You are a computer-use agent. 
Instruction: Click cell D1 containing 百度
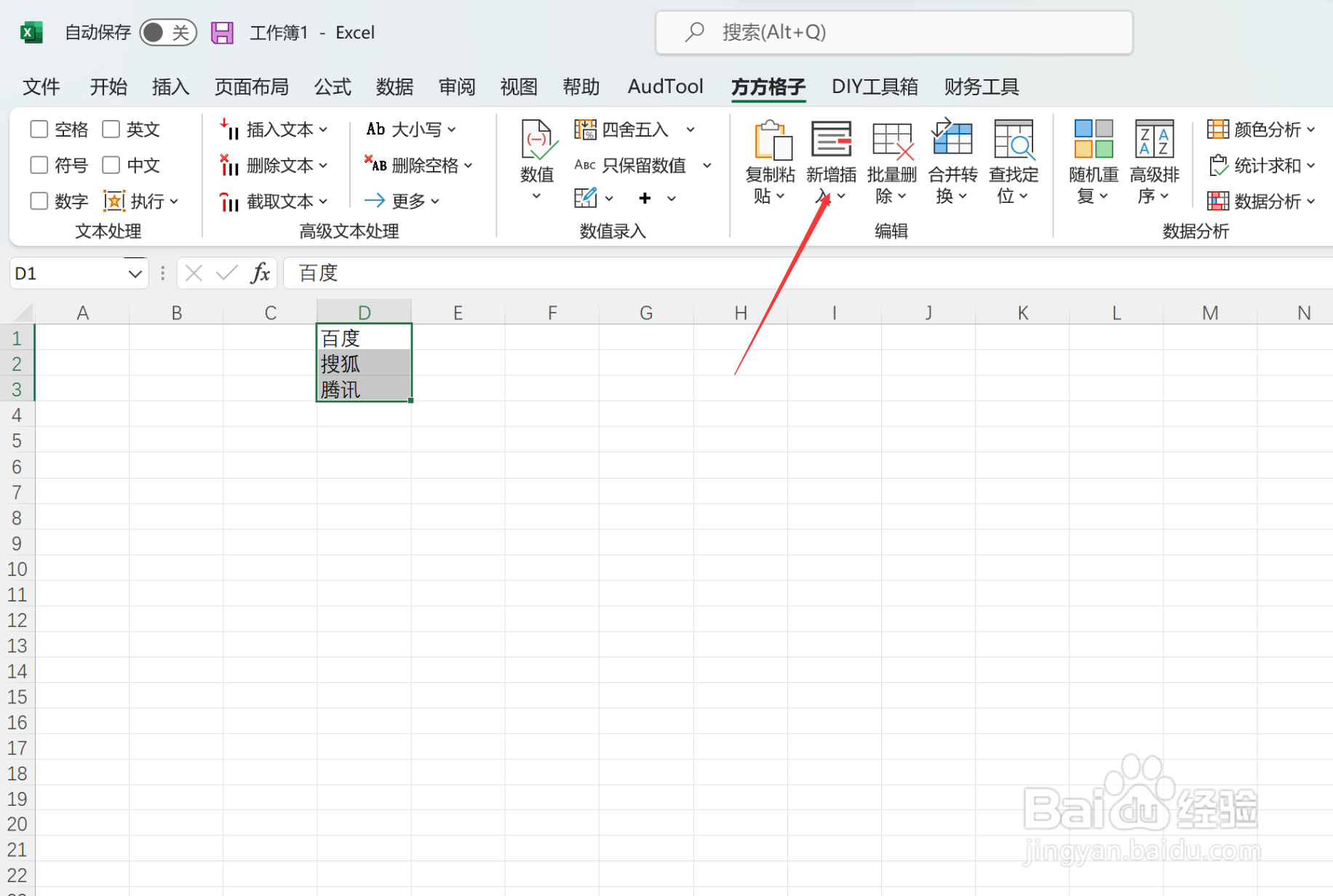pos(365,337)
